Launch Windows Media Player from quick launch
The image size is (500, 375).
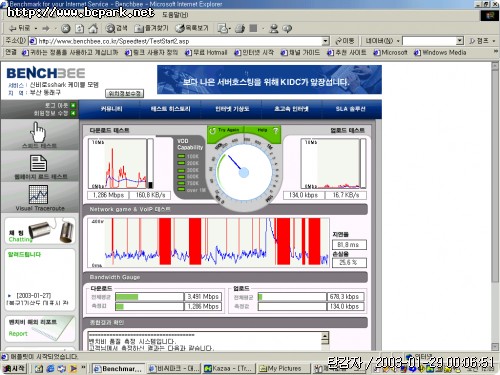coord(73,369)
